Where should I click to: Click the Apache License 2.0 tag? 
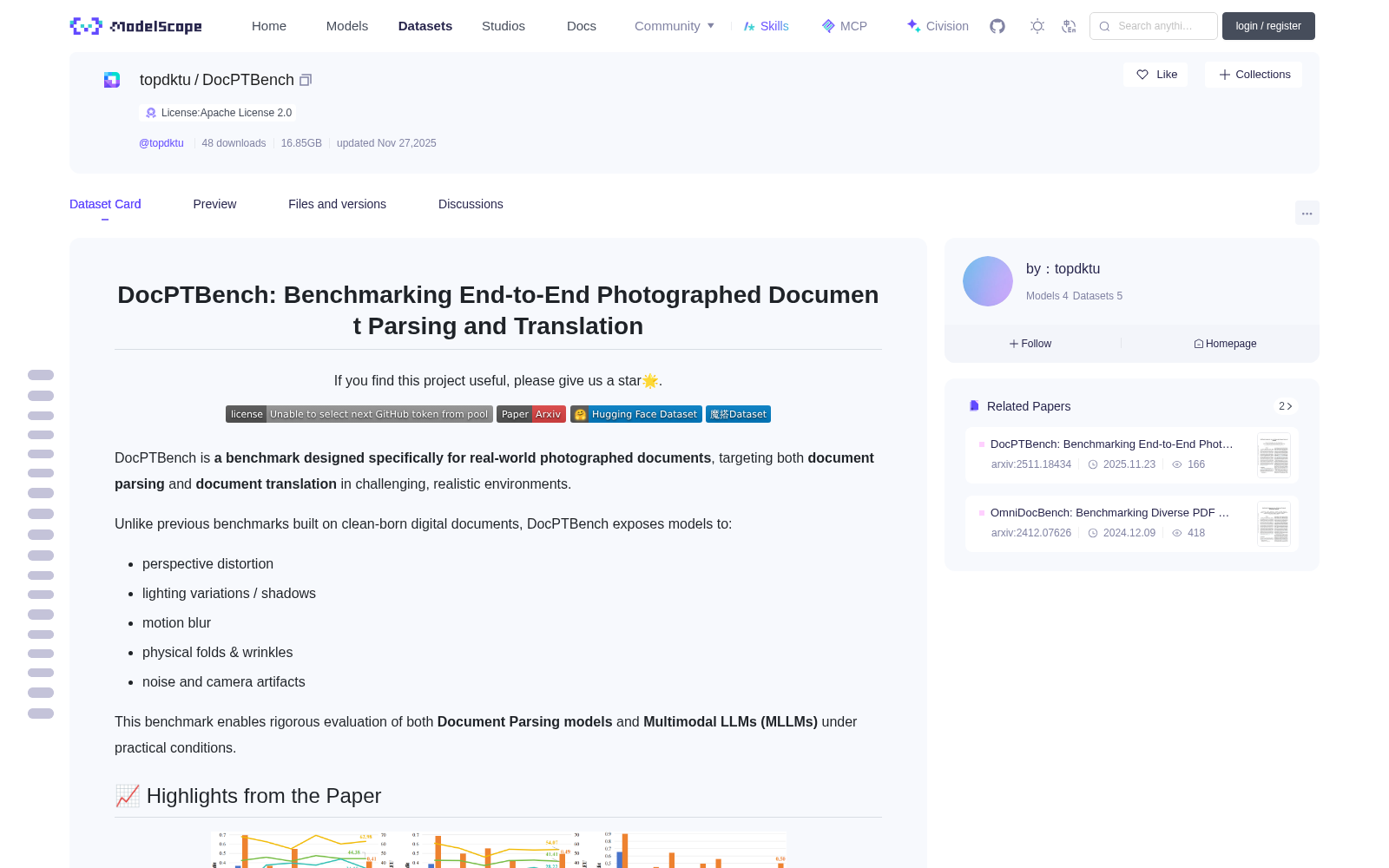[218, 113]
